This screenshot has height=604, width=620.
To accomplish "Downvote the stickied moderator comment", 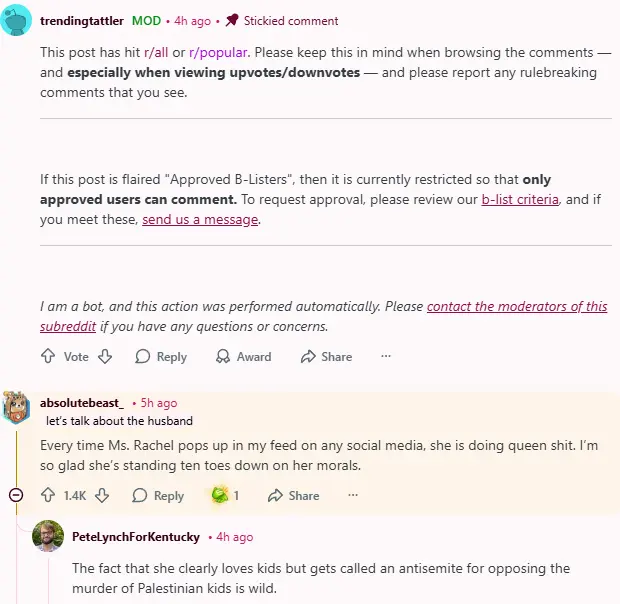I will [x=105, y=357].
